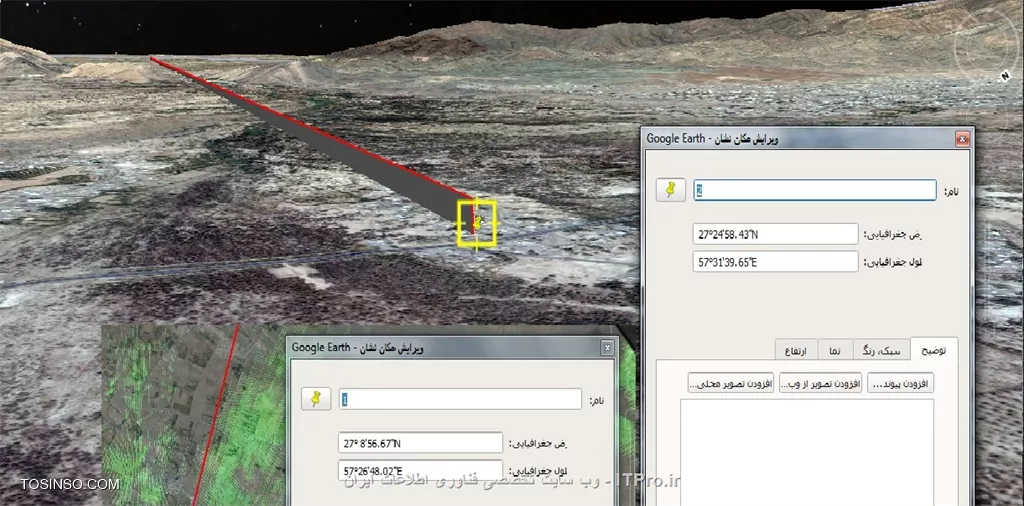Click latitude field 27°24'58.43"N

(775, 234)
